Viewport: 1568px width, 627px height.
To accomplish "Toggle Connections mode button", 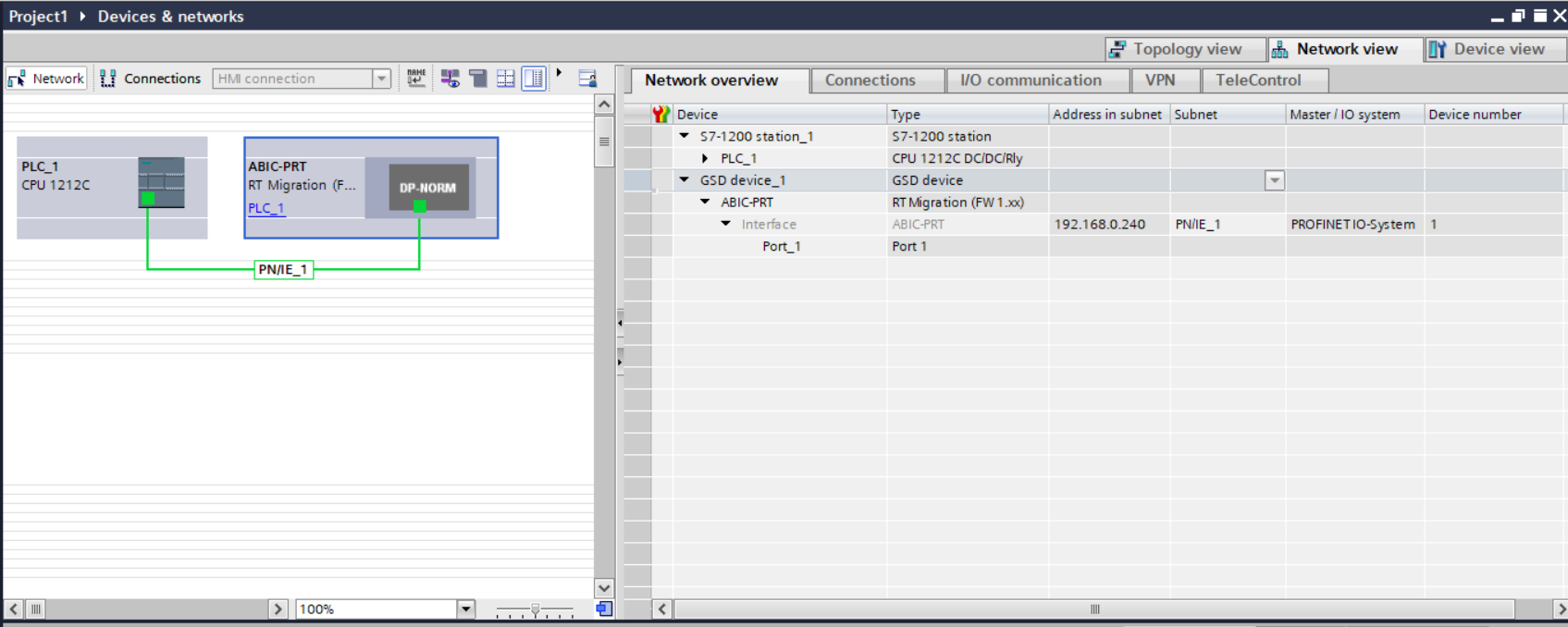I will pos(150,79).
